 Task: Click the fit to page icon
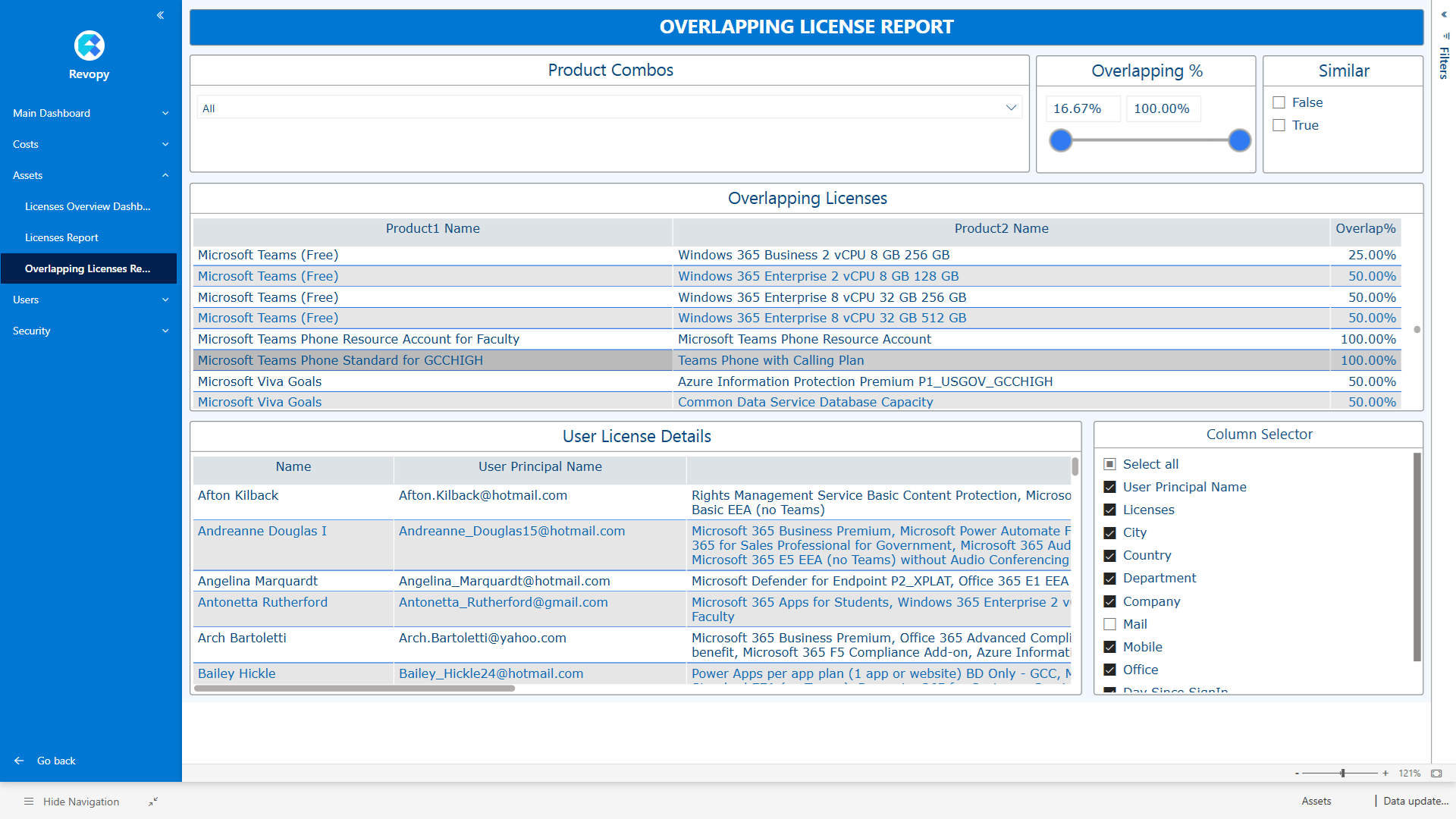(x=1436, y=773)
